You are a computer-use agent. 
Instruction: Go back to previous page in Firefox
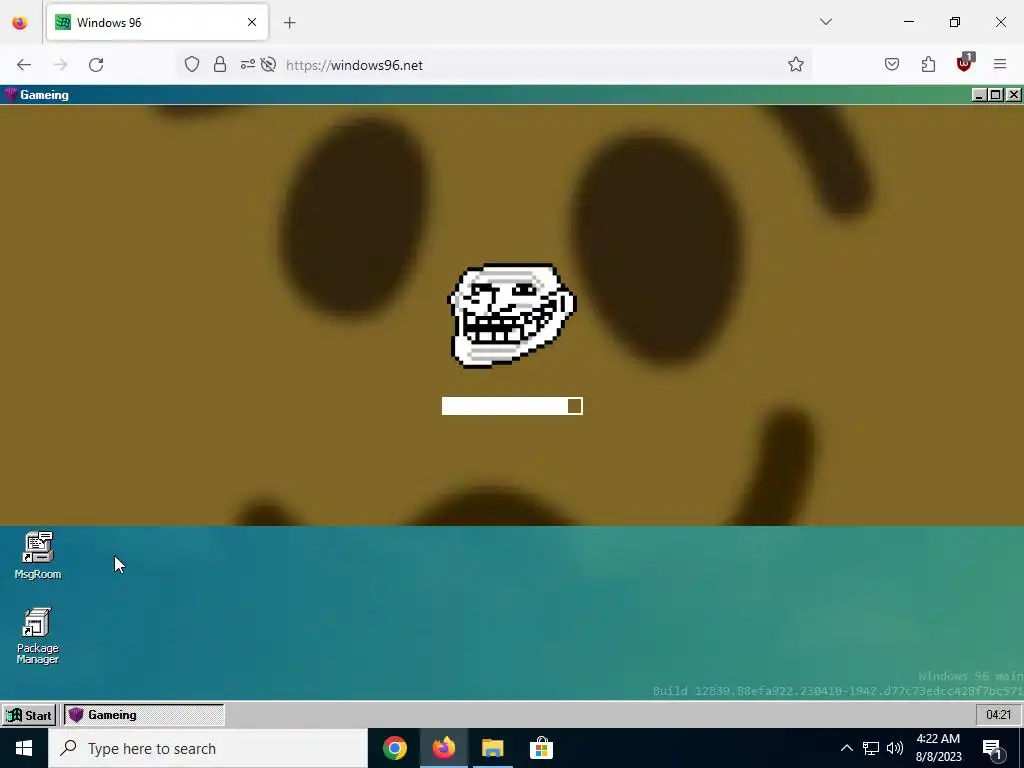24,65
